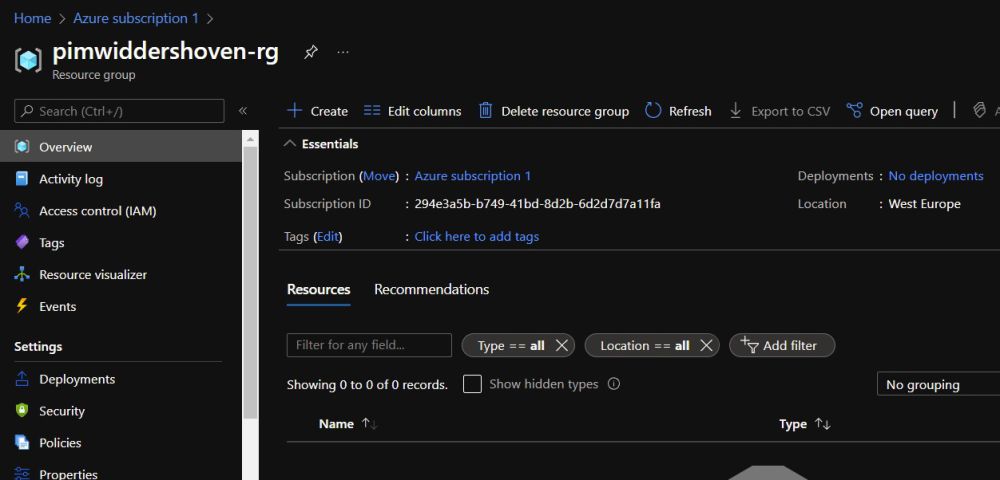The image size is (1000, 480).
Task: Select the Subscription ID value text
Action: 538,204
